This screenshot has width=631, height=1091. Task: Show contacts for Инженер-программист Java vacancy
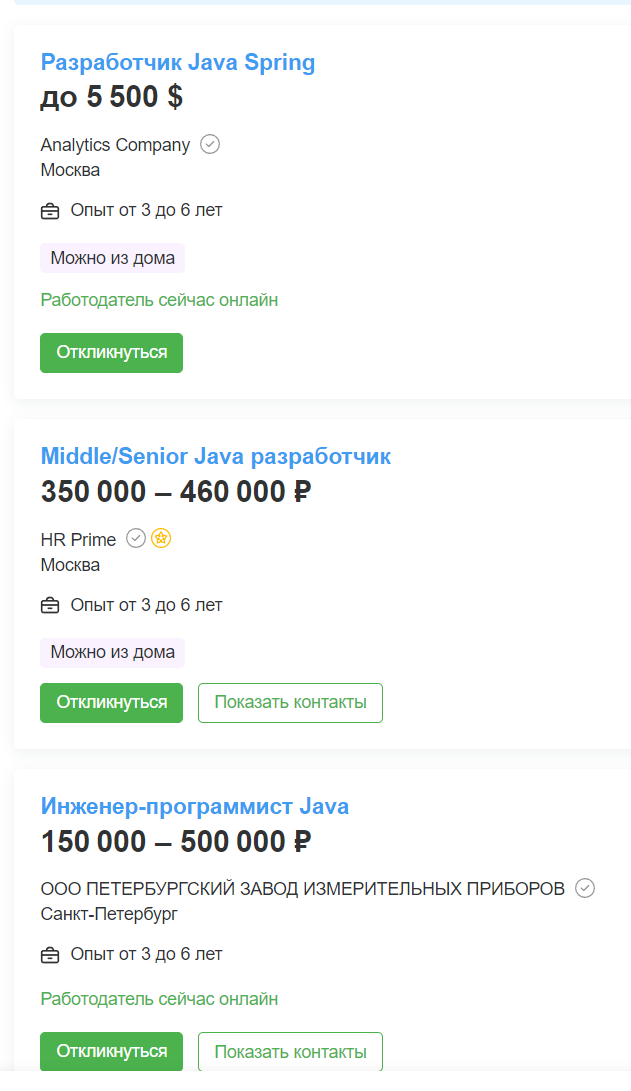click(x=290, y=1051)
